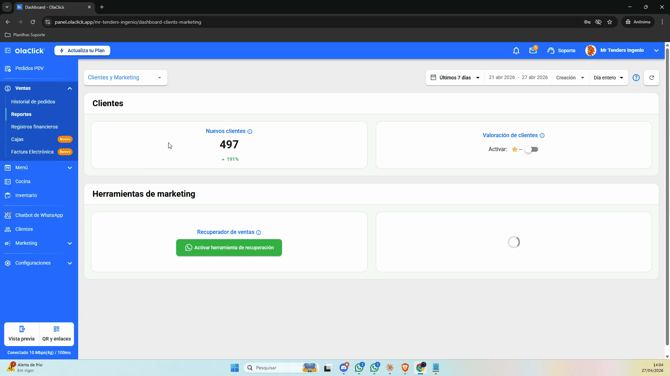Open Historial de pedidos

coord(33,102)
